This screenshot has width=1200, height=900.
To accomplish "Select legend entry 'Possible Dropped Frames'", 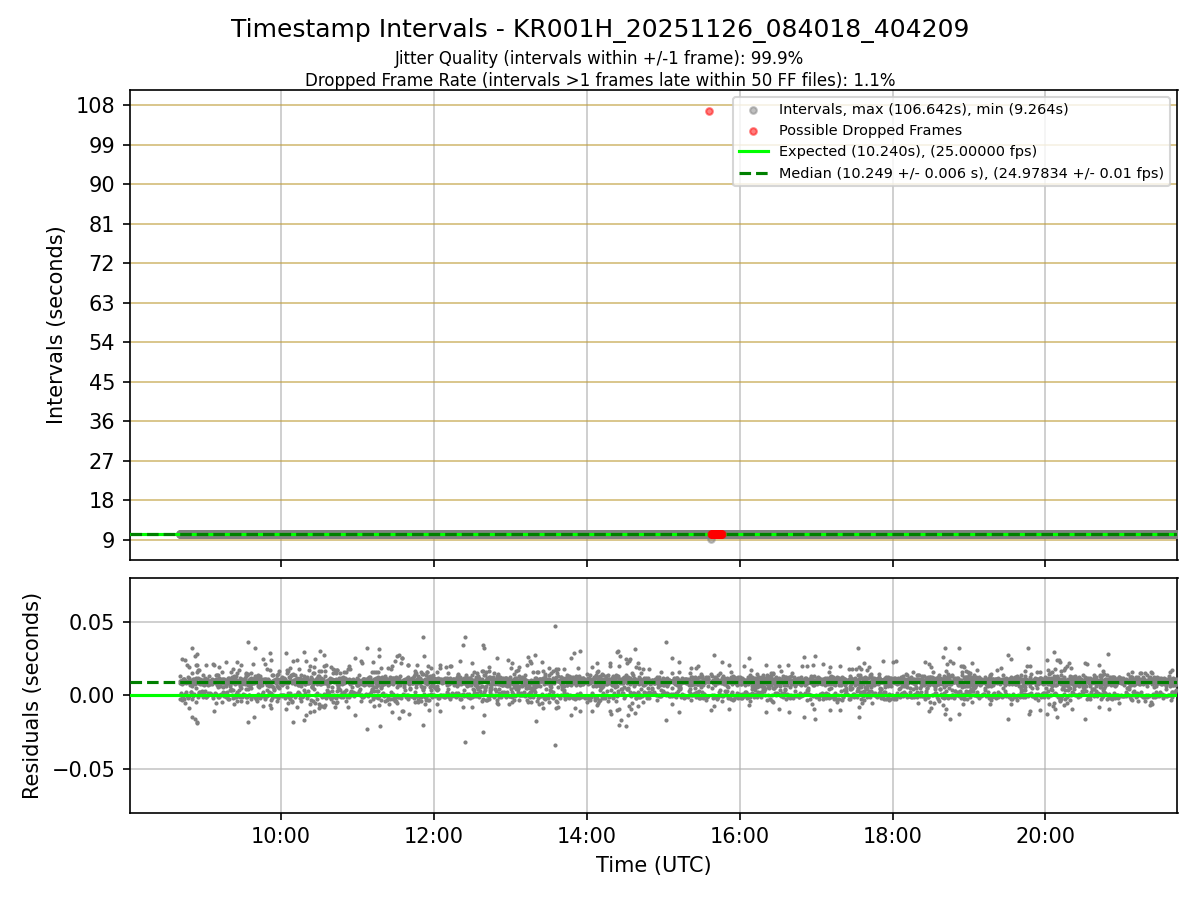I will pos(870,130).
